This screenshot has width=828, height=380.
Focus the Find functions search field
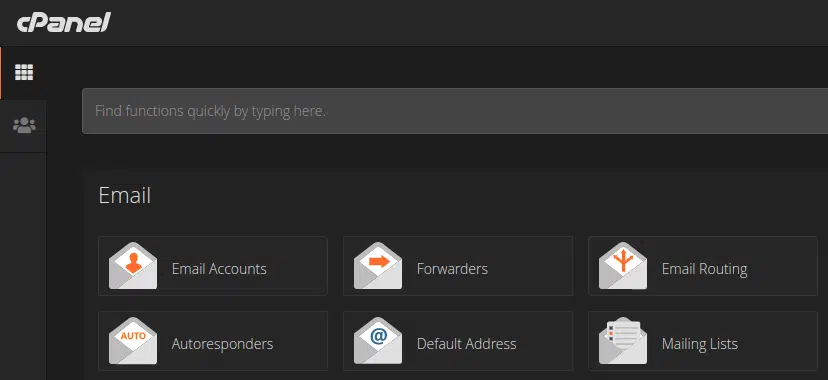coord(455,111)
